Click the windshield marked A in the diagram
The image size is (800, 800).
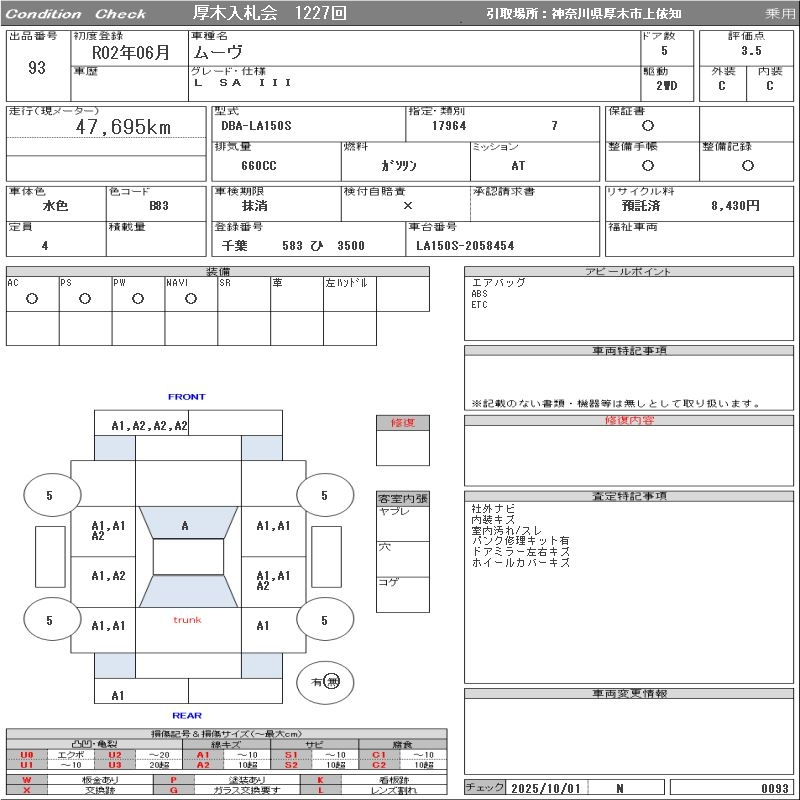click(186, 524)
